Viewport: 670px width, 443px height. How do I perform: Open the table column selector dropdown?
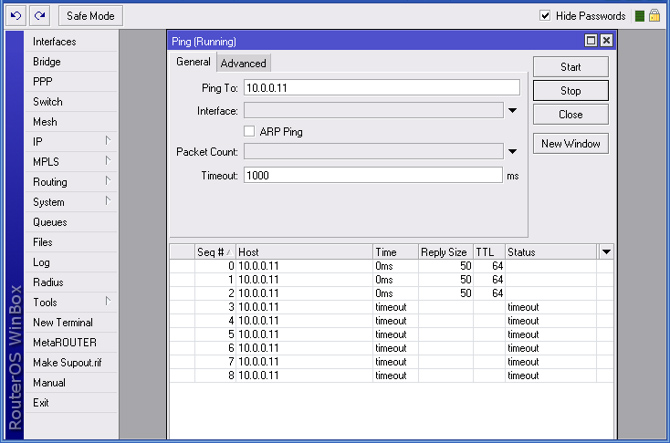605,252
